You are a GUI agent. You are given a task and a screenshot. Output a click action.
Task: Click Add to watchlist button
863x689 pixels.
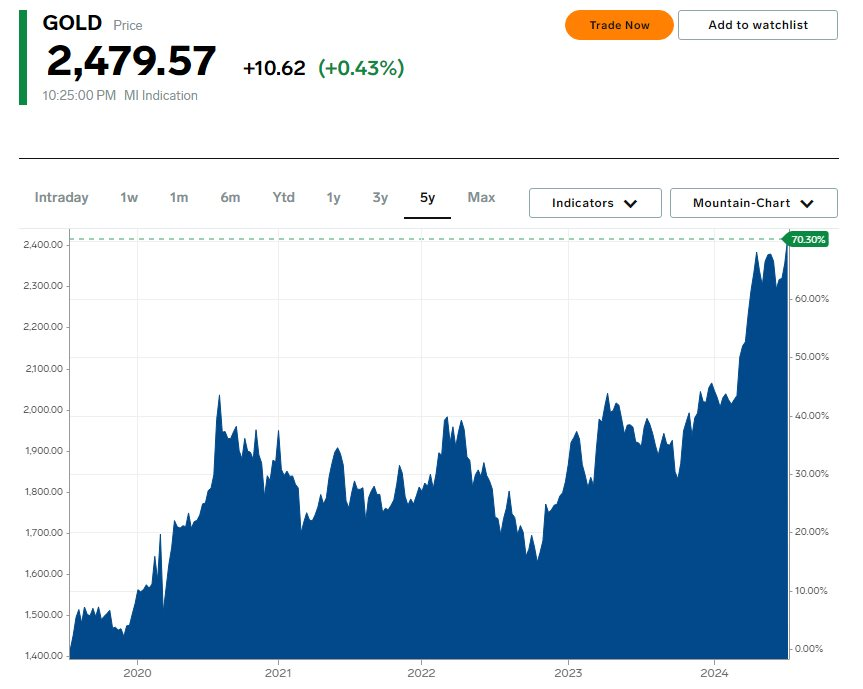point(758,25)
